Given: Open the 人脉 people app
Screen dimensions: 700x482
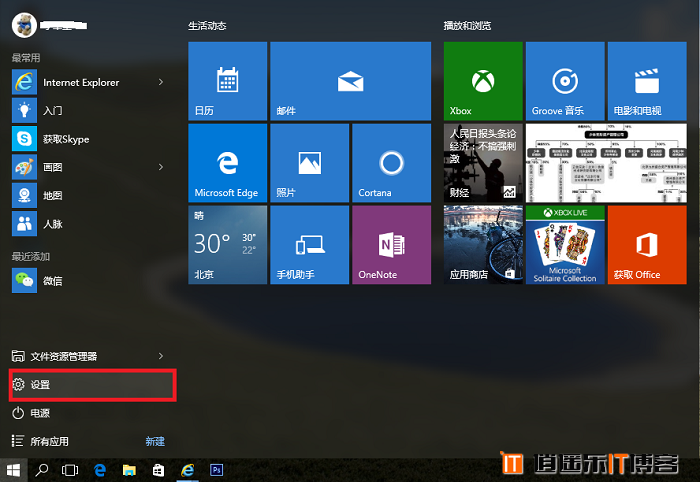Looking at the screenshot, I should coord(89,224).
